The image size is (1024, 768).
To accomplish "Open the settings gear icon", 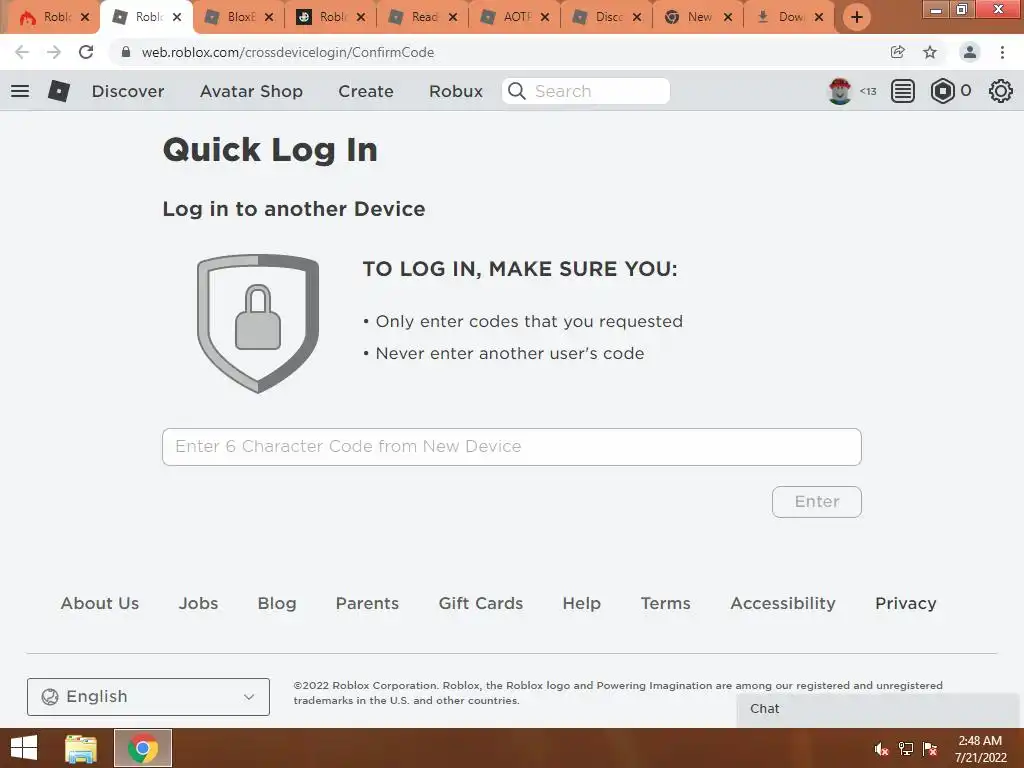I will click(1000, 91).
